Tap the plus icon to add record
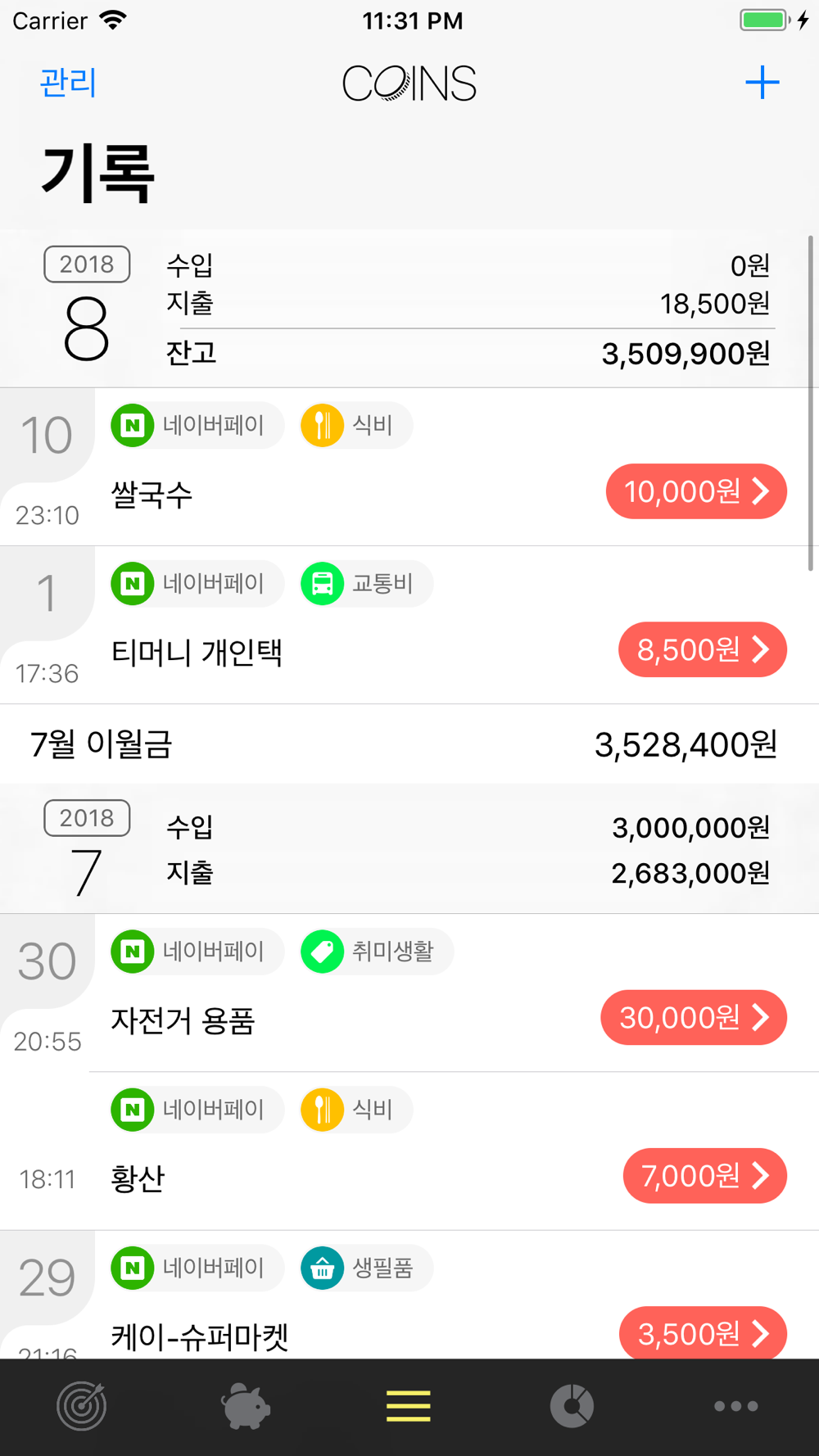This screenshot has width=819, height=1456. 762,83
